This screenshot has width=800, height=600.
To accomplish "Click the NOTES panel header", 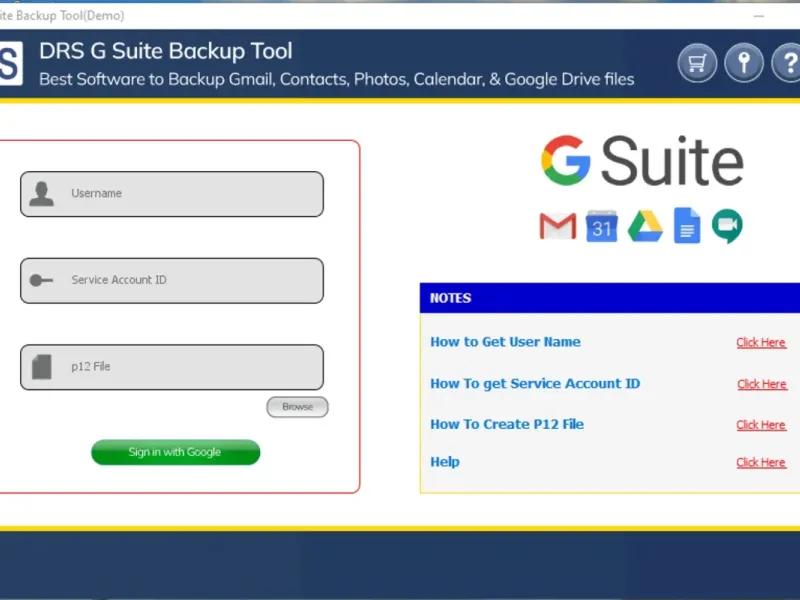I will [610, 298].
